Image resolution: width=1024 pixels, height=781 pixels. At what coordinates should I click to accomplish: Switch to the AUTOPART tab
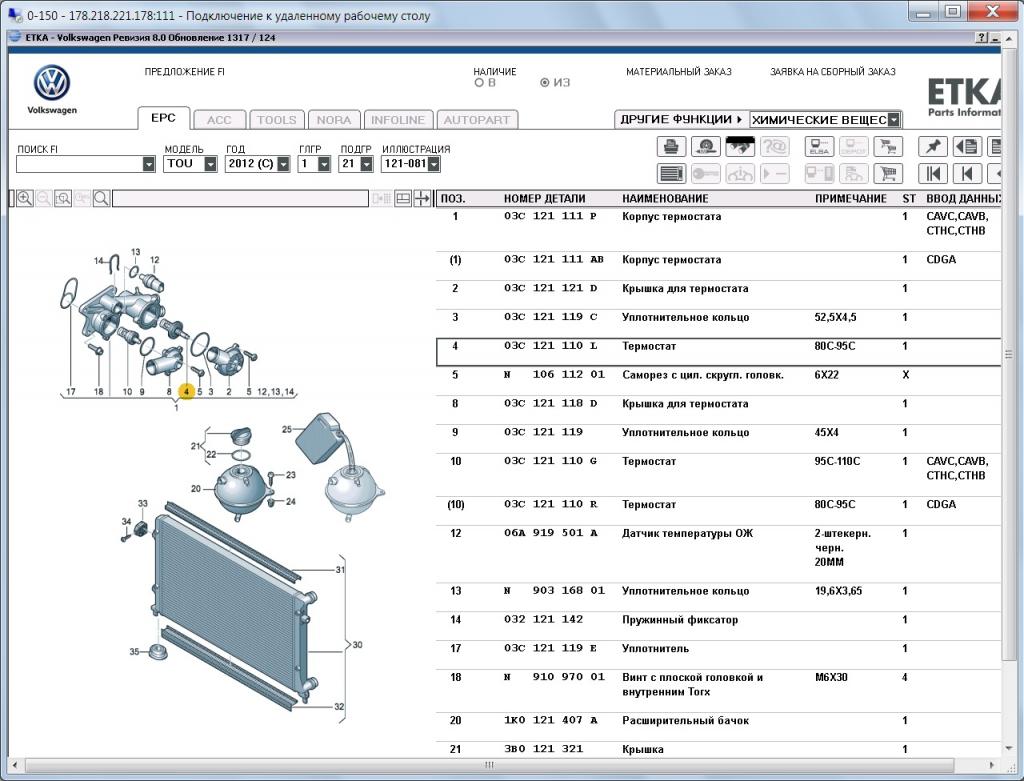[x=477, y=120]
